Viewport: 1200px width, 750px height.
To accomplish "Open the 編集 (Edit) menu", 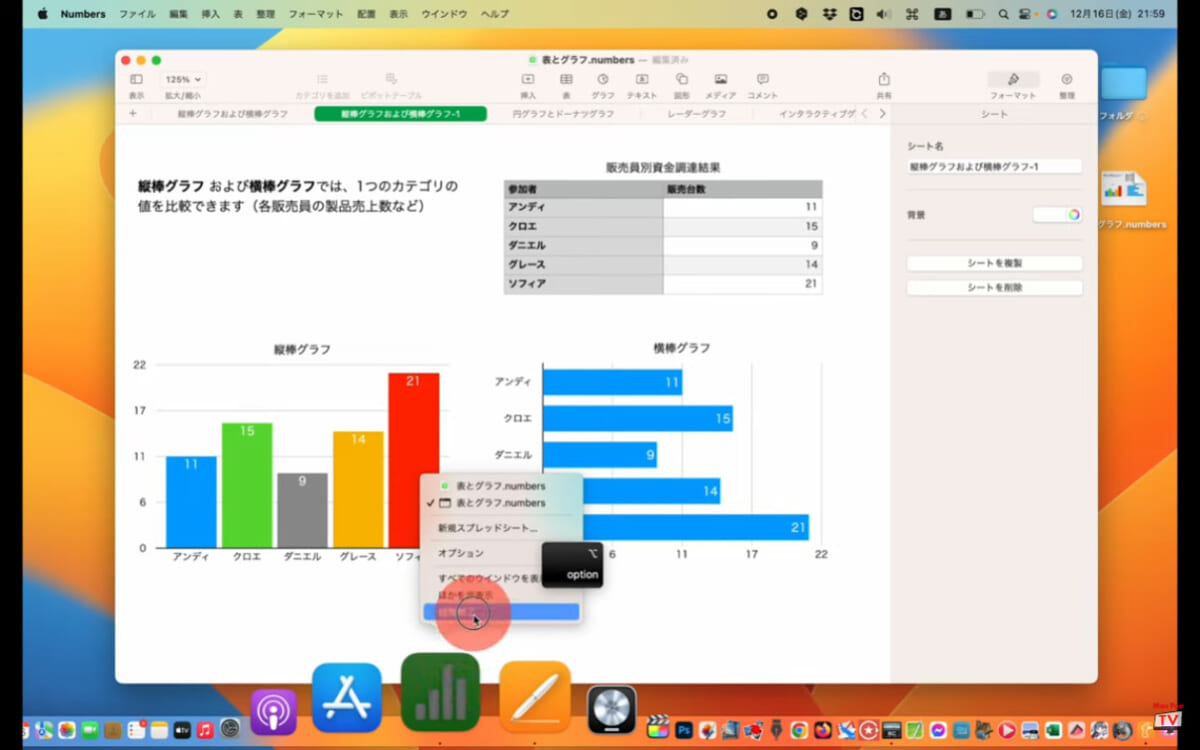I will (x=178, y=14).
